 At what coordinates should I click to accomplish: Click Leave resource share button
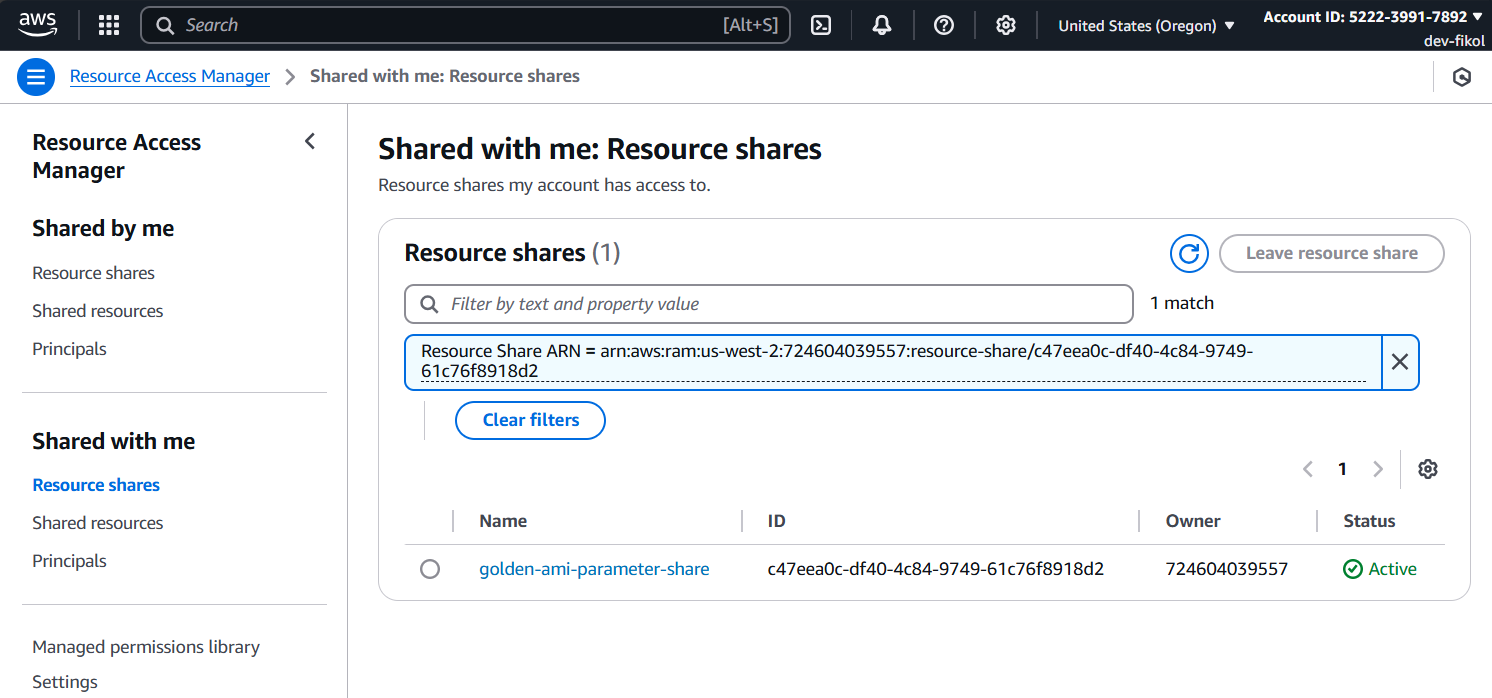coord(1332,254)
